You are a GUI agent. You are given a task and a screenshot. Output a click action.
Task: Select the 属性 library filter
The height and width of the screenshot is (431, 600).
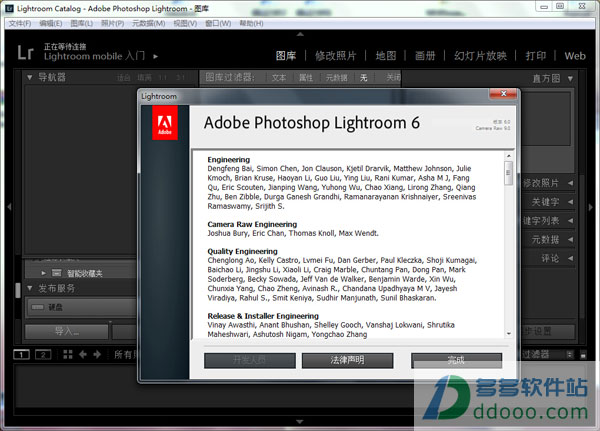click(x=305, y=78)
